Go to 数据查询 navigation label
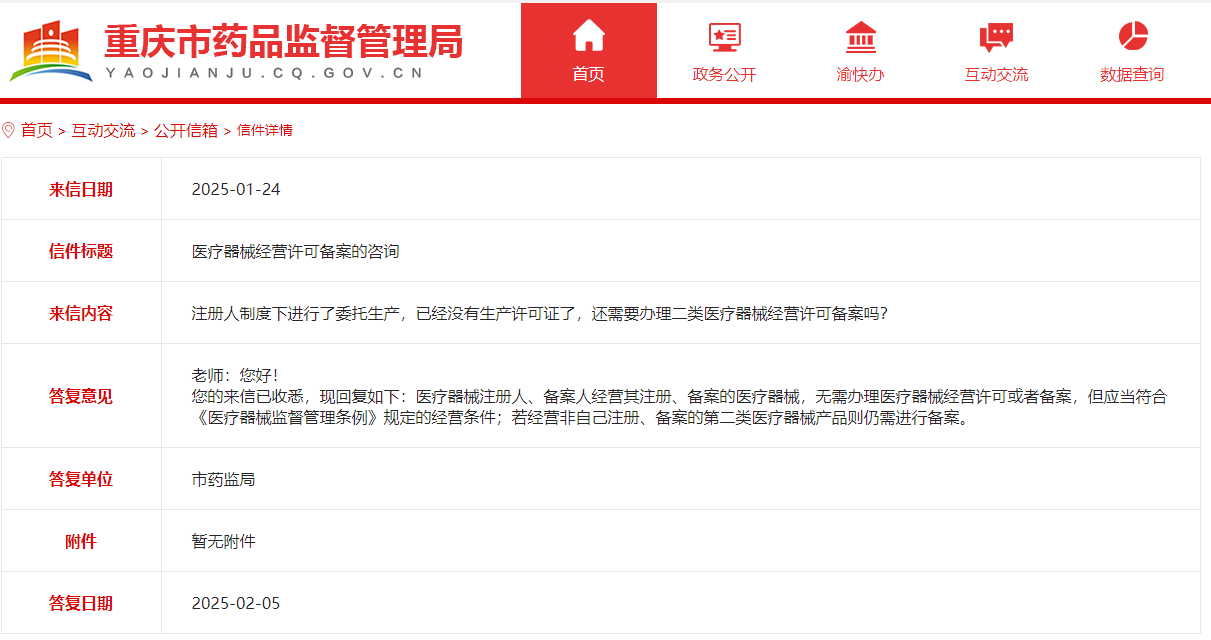This screenshot has width=1211, height=640. (x=1132, y=75)
